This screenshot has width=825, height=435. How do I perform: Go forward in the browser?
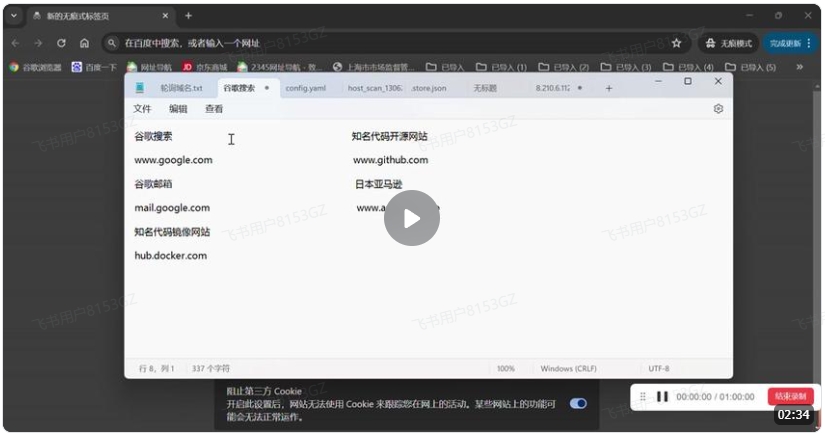[38, 43]
